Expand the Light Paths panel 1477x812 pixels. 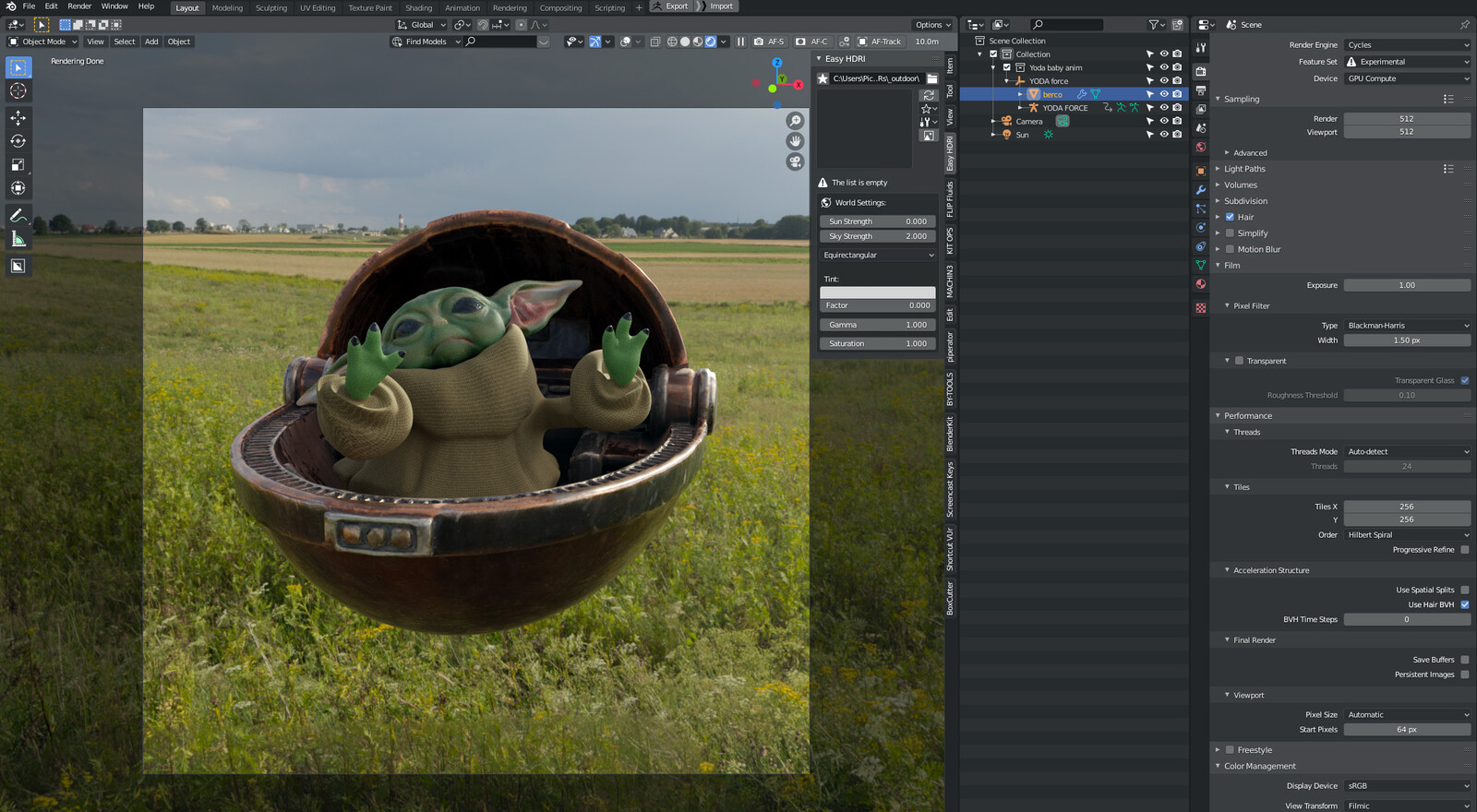[1244, 169]
